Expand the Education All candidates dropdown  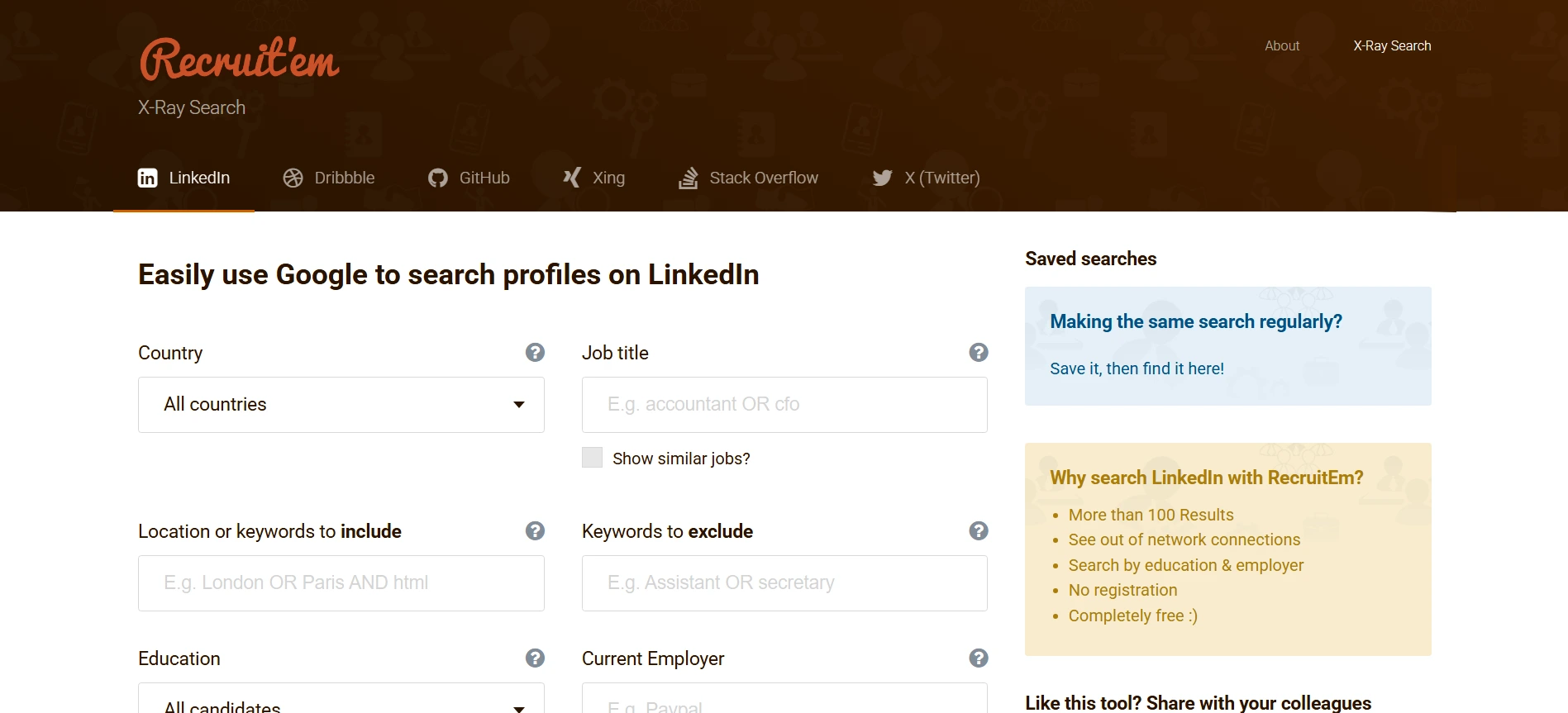tap(341, 698)
